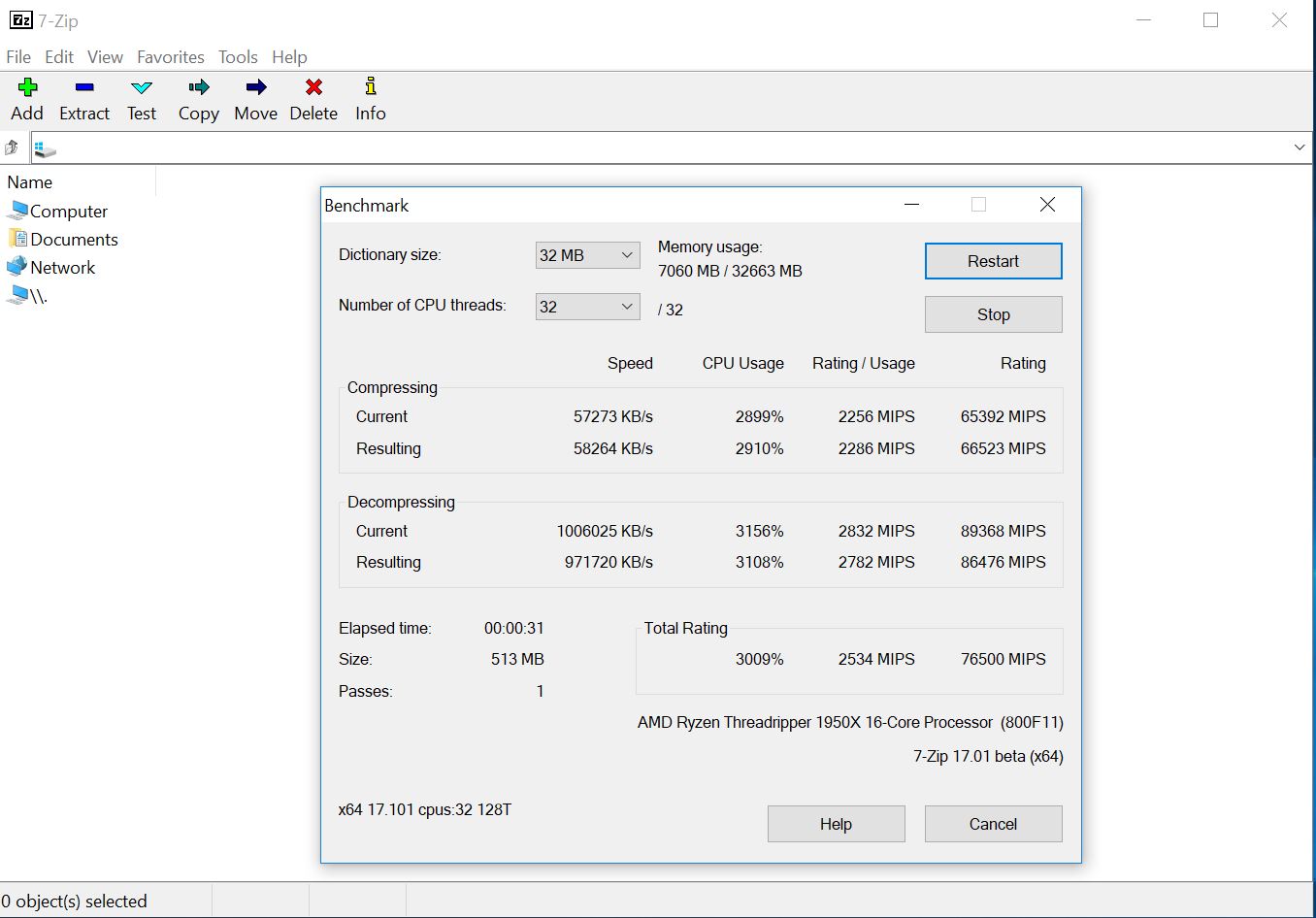Click the green plus Add icon
Screen dimensions: 1316x918
[x=27, y=87]
